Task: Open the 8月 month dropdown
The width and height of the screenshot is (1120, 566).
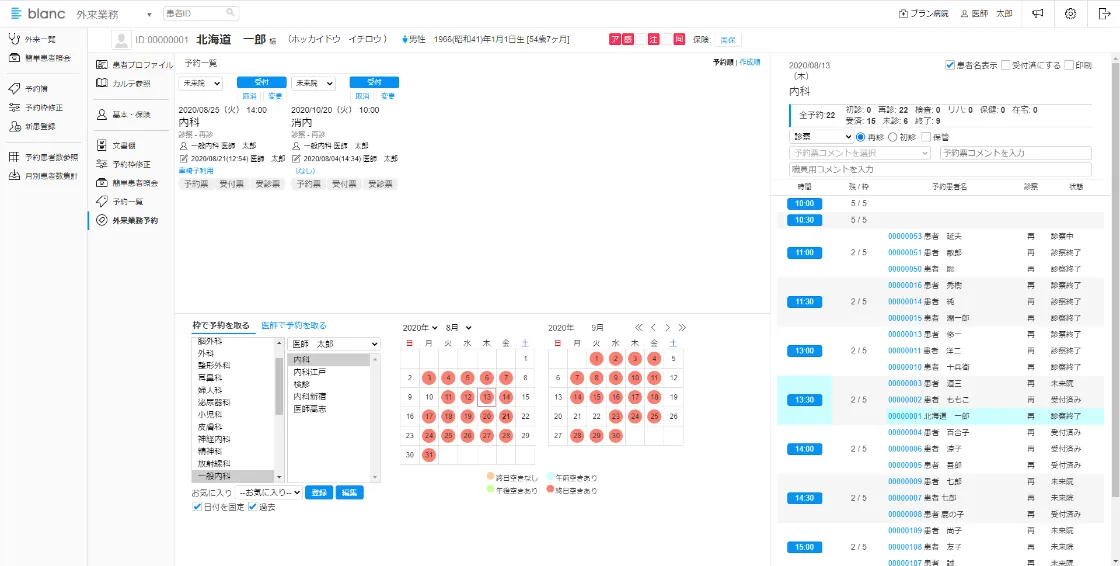Action: coord(459,327)
